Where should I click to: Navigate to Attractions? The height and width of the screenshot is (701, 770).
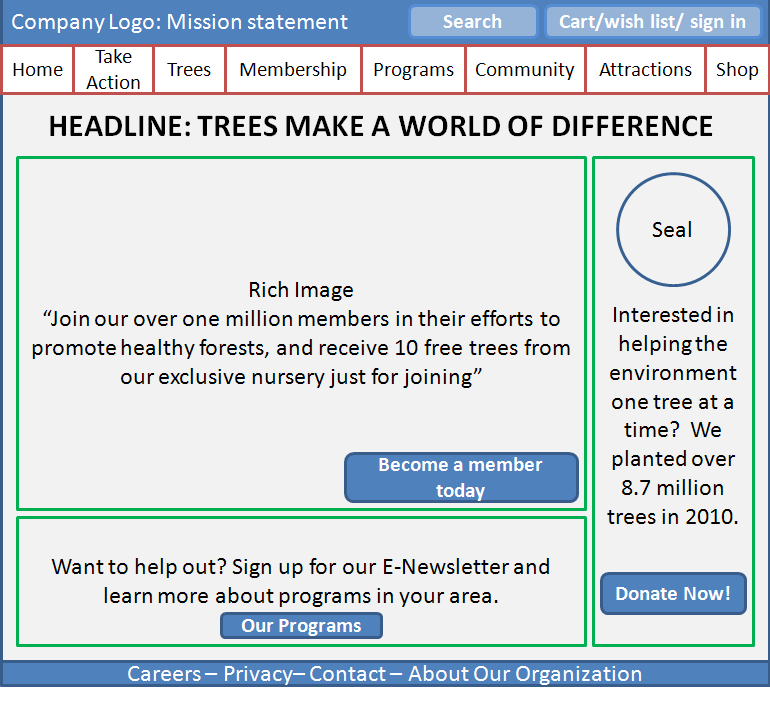click(x=645, y=70)
